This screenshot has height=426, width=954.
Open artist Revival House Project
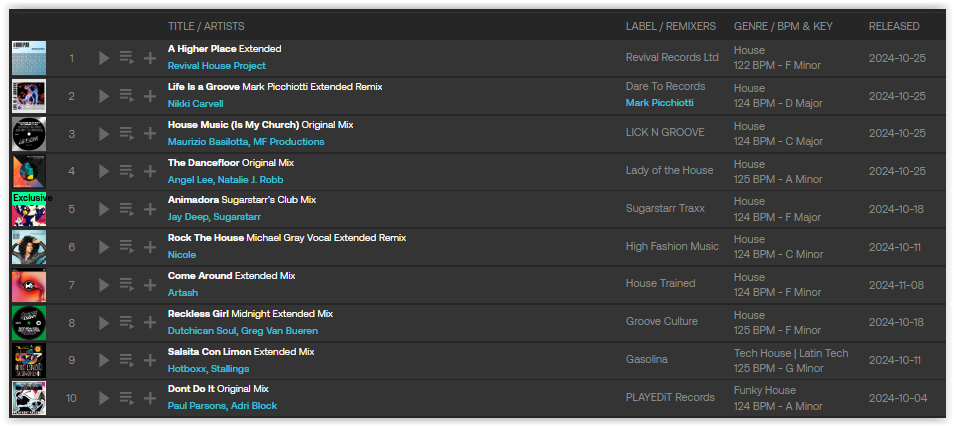click(217, 66)
